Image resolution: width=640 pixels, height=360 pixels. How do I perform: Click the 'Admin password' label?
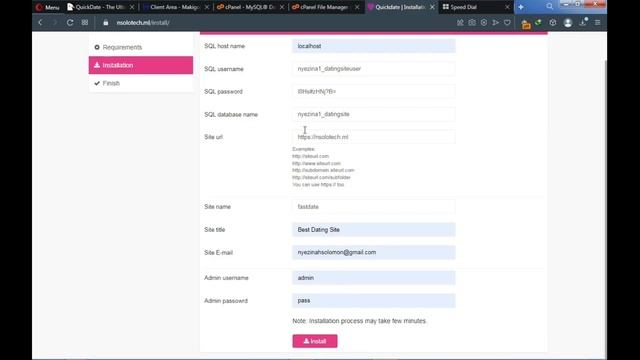tap(226, 301)
